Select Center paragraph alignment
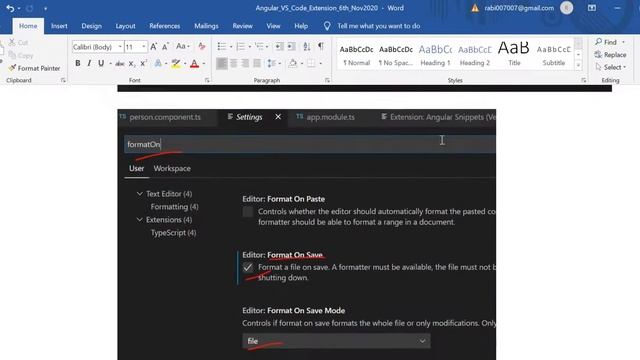This screenshot has height=360, width=640. 233,63
